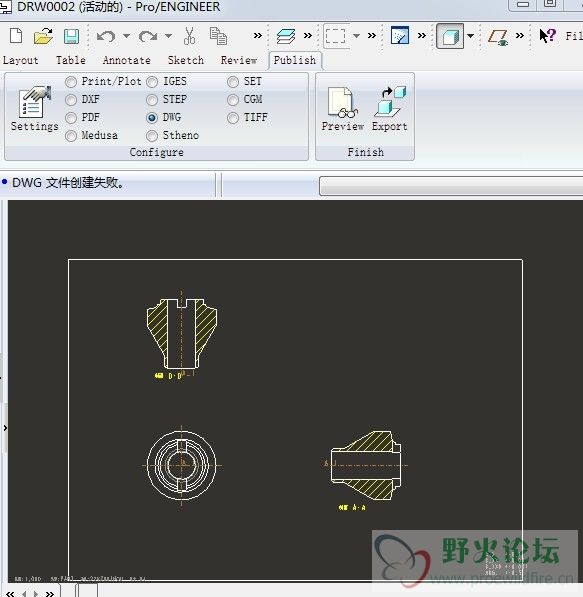Open selection tool dropdown arrow
The height and width of the screenshot is (597, 583).
(356, 36)
